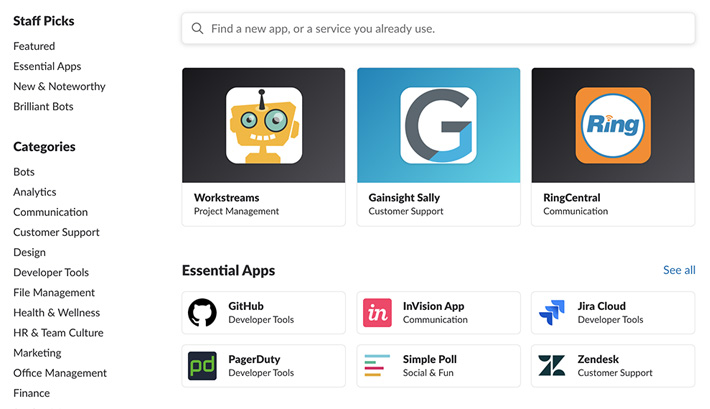Click the GitHub octocat icon
Image resolution: width=710 pixels, height=409 pixels.
(x=202, y=313)
